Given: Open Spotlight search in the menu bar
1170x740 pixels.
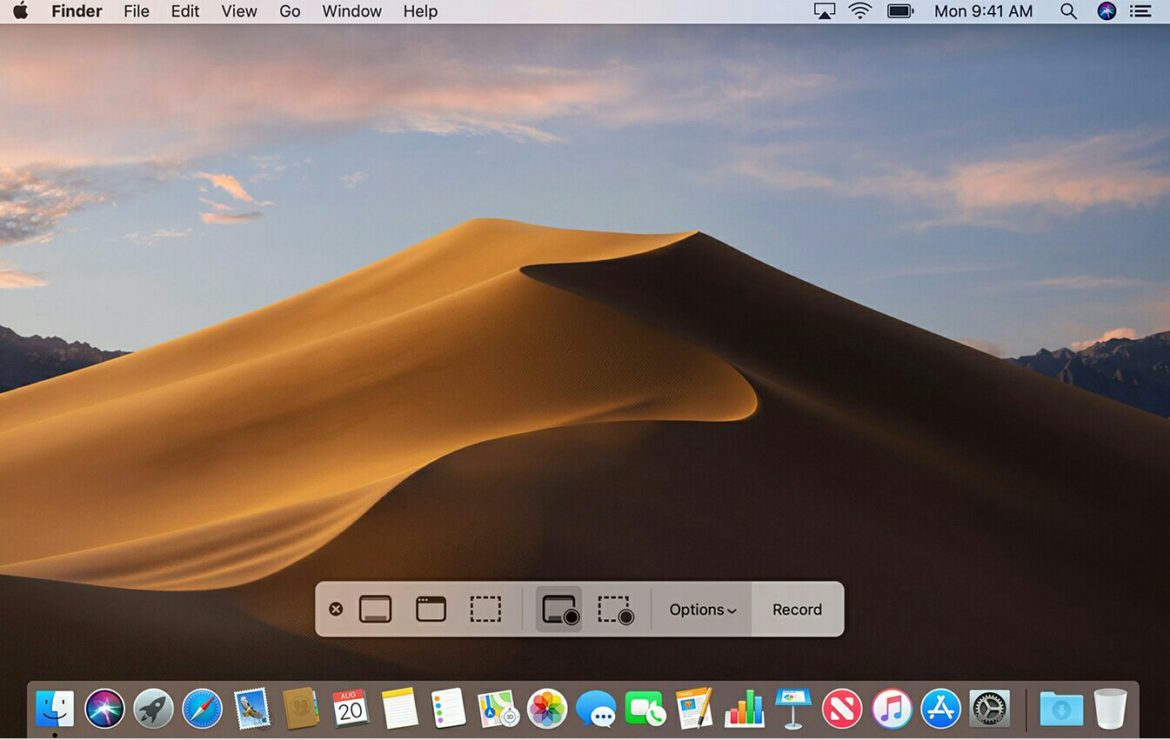Looking at the screenshot, I should pos(1068,11).
